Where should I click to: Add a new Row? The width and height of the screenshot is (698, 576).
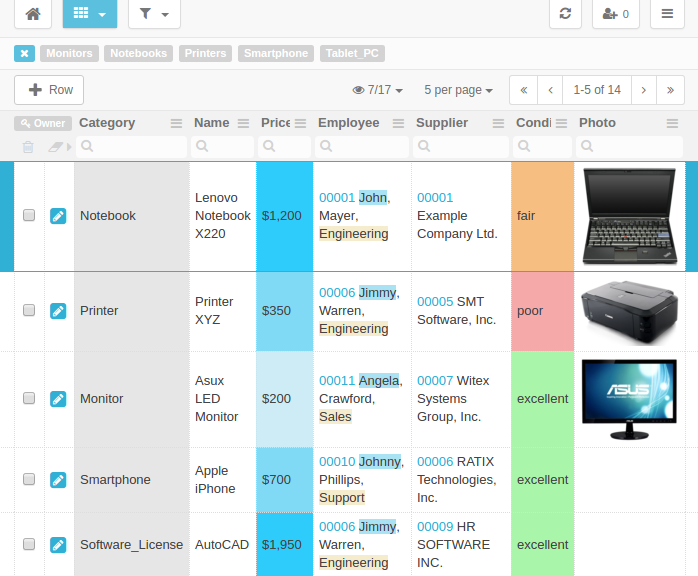(49, 90)
